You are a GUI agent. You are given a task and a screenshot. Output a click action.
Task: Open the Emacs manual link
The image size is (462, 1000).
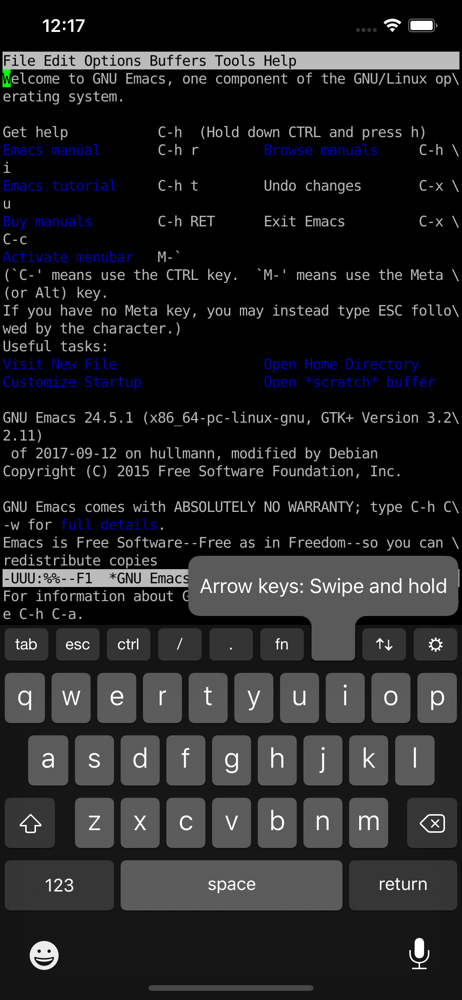click(x=52, y=151)
